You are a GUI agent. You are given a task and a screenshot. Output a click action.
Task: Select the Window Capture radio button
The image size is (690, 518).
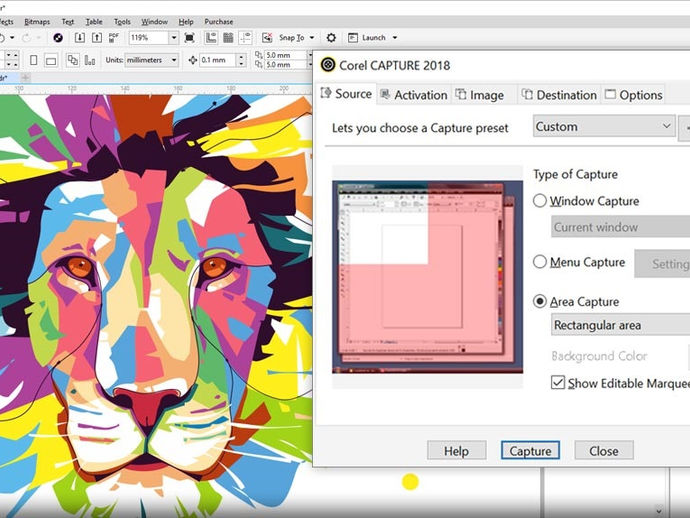point(540,201)
